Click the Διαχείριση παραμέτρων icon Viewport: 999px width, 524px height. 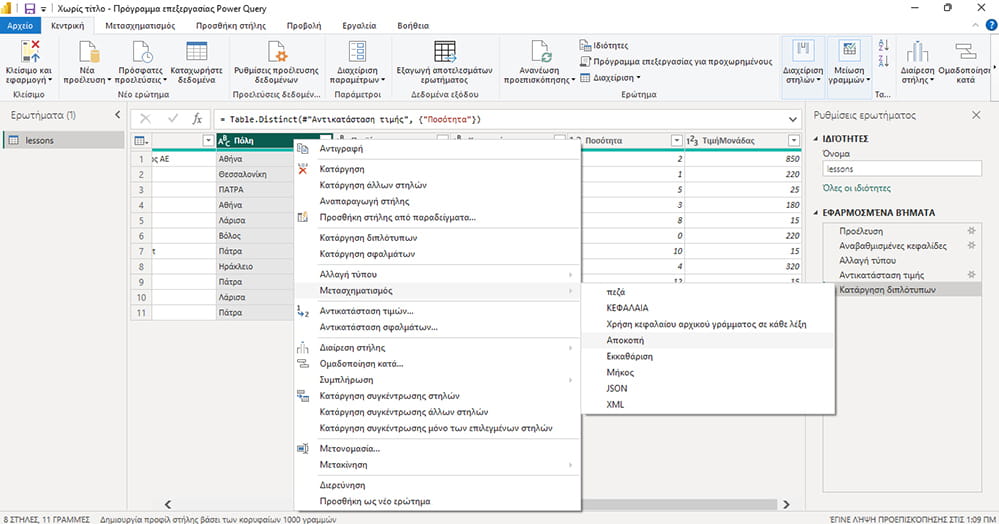[357, 51]
